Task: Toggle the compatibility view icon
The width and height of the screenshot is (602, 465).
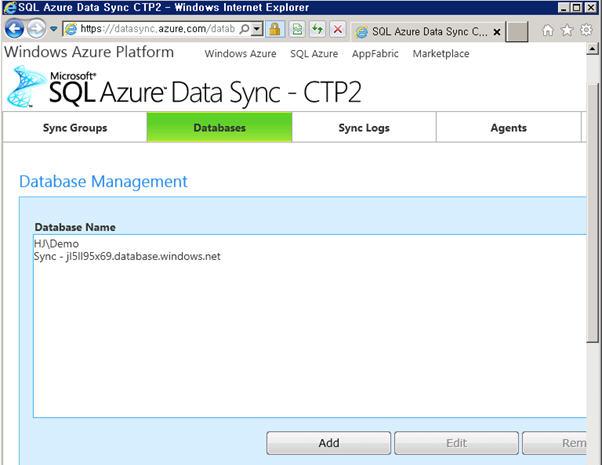Action: (297, 29)
